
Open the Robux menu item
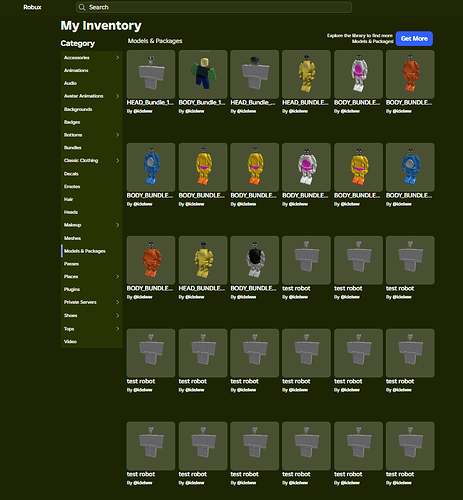(32, 7)
